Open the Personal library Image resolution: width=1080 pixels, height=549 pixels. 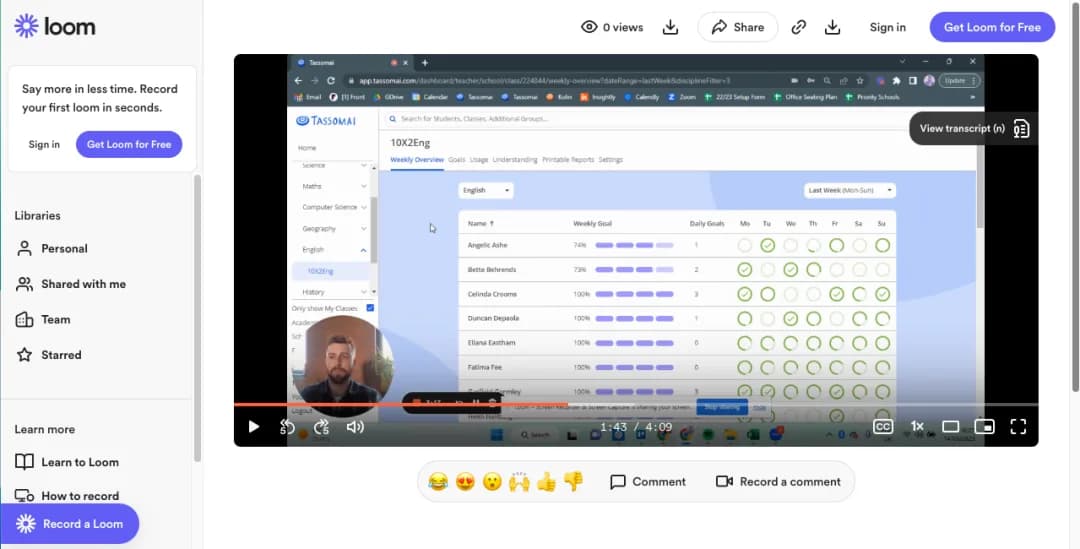tap(52, 249)
